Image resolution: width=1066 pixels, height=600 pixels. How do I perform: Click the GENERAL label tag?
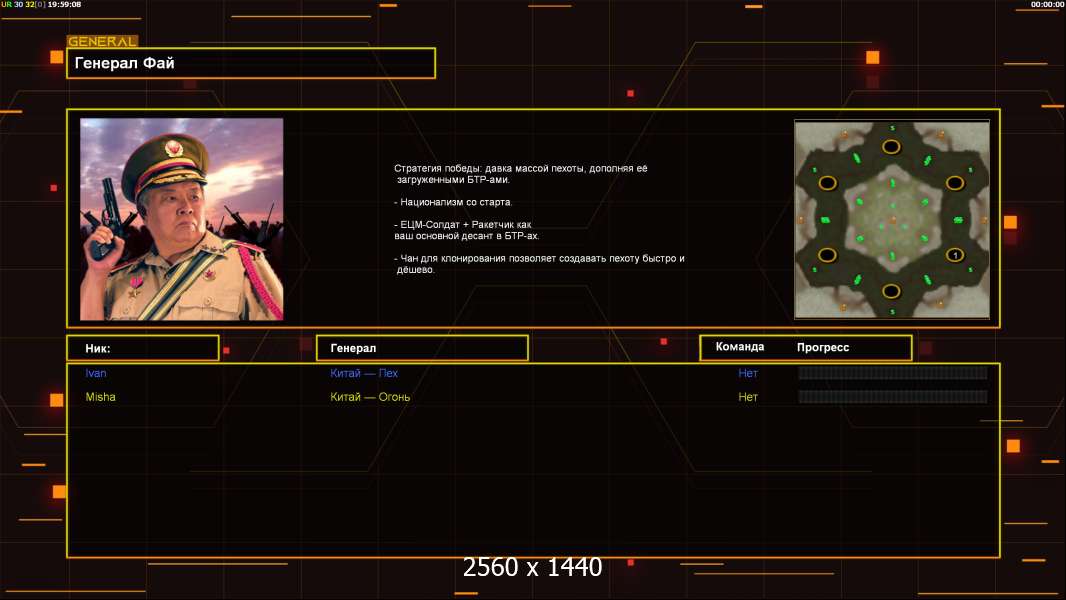click(103, 41)
